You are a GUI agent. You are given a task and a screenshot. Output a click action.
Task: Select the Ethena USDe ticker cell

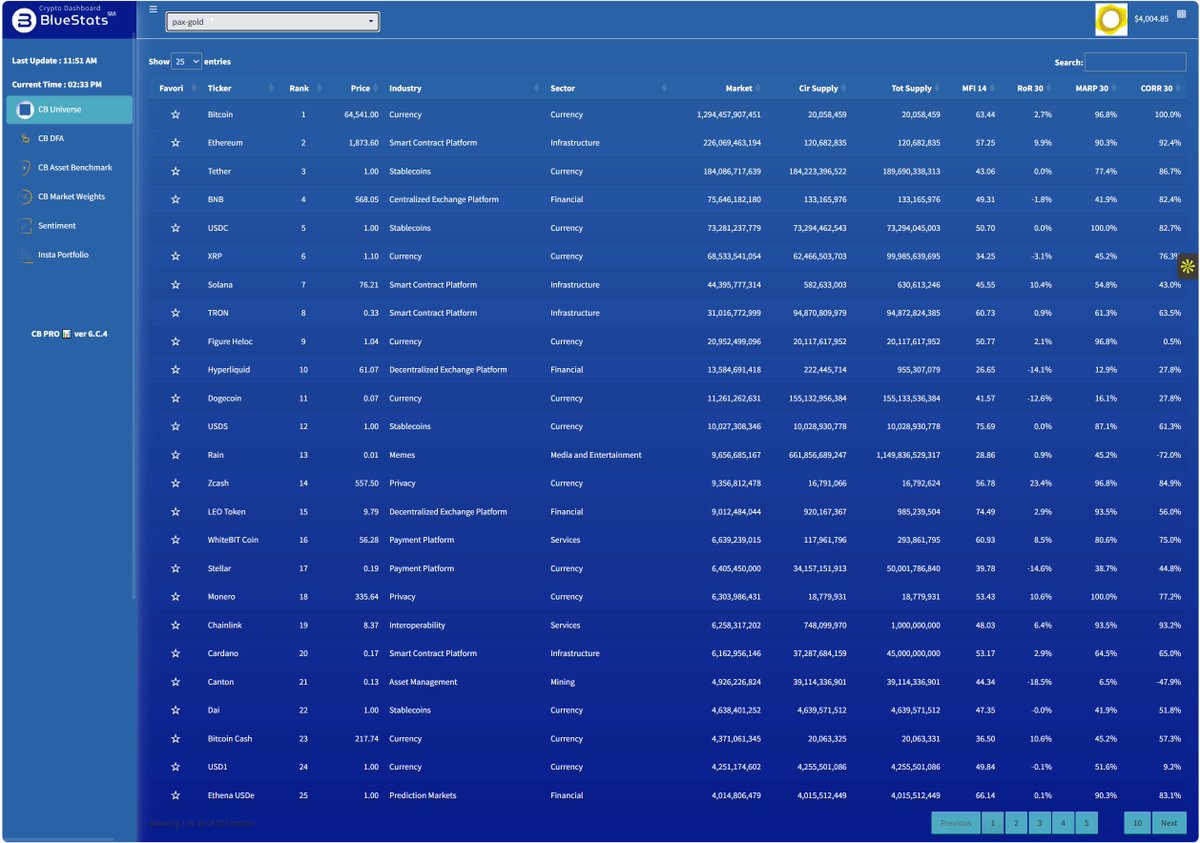tap(231, 796)
